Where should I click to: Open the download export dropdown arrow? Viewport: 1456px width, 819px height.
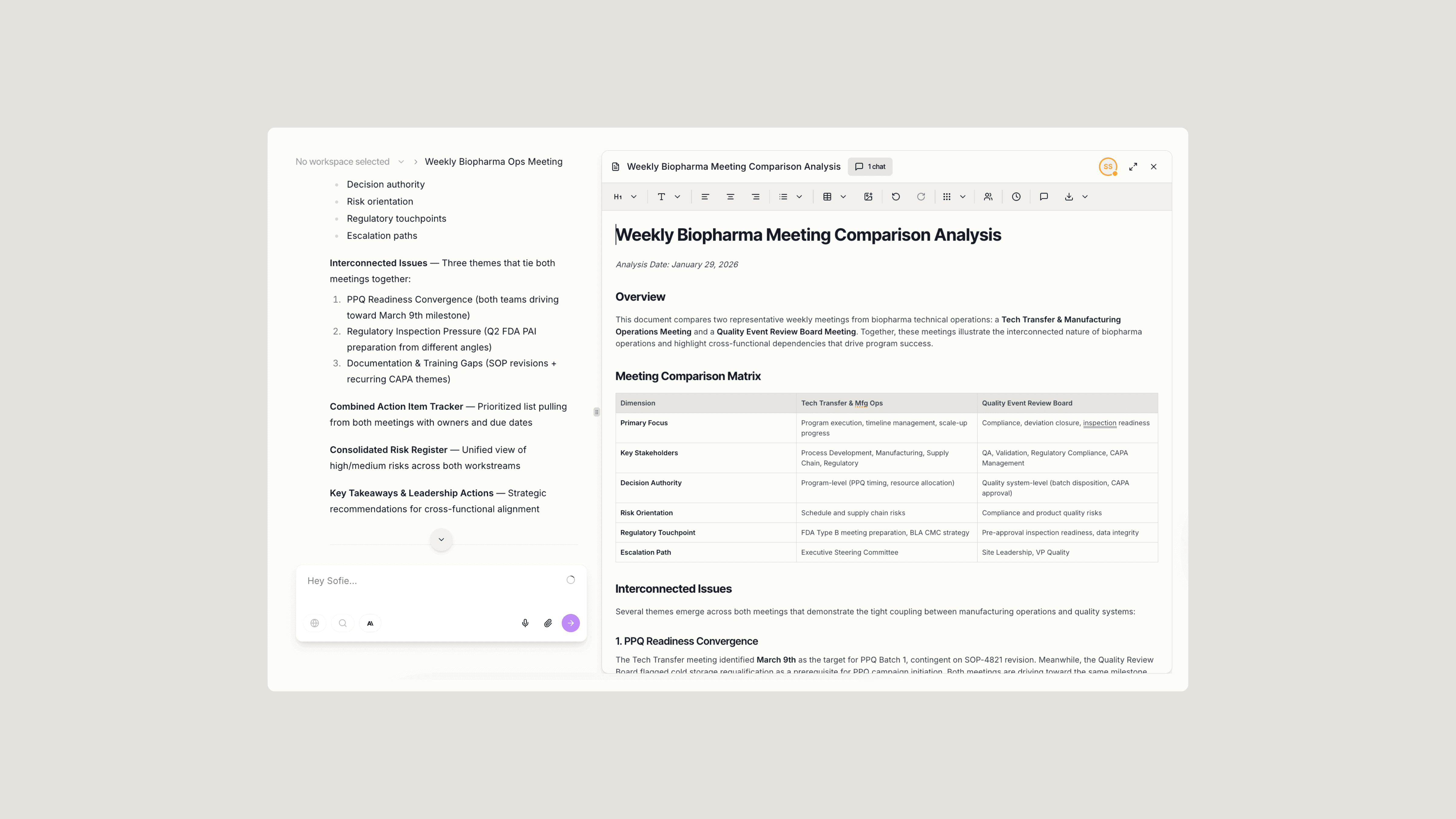(x=1085, y=197)
